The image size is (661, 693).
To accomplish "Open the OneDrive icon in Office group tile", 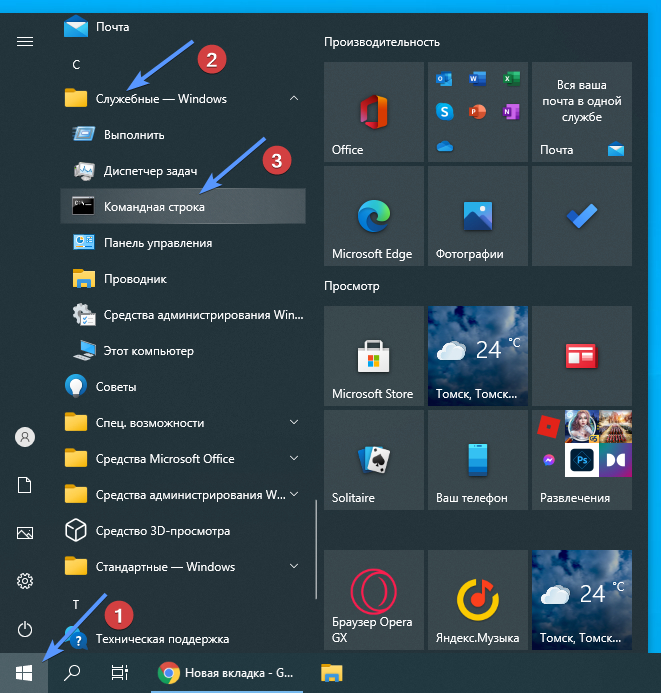I will [x=444, y=146].
